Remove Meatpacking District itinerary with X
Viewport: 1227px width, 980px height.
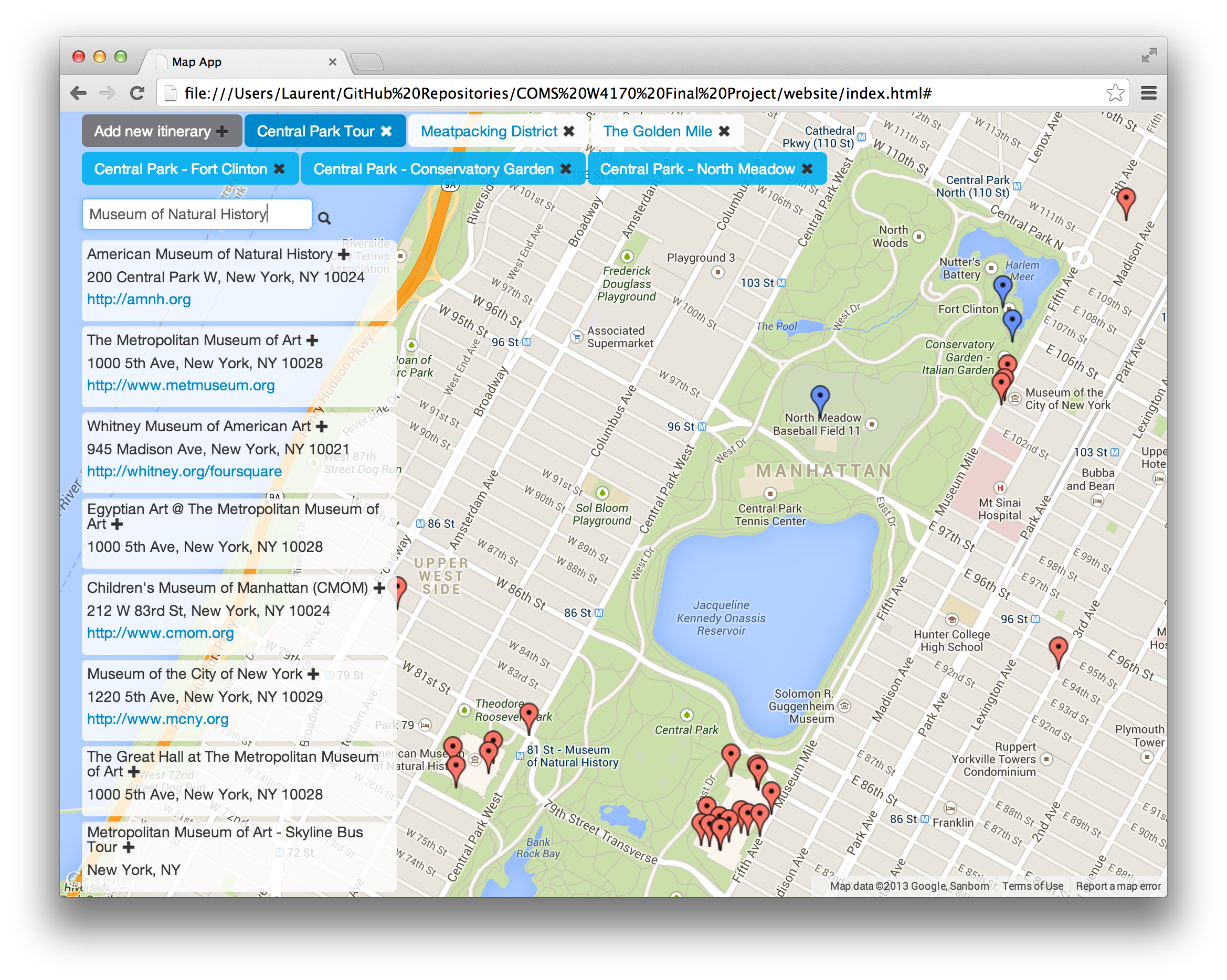coord(568,131)
